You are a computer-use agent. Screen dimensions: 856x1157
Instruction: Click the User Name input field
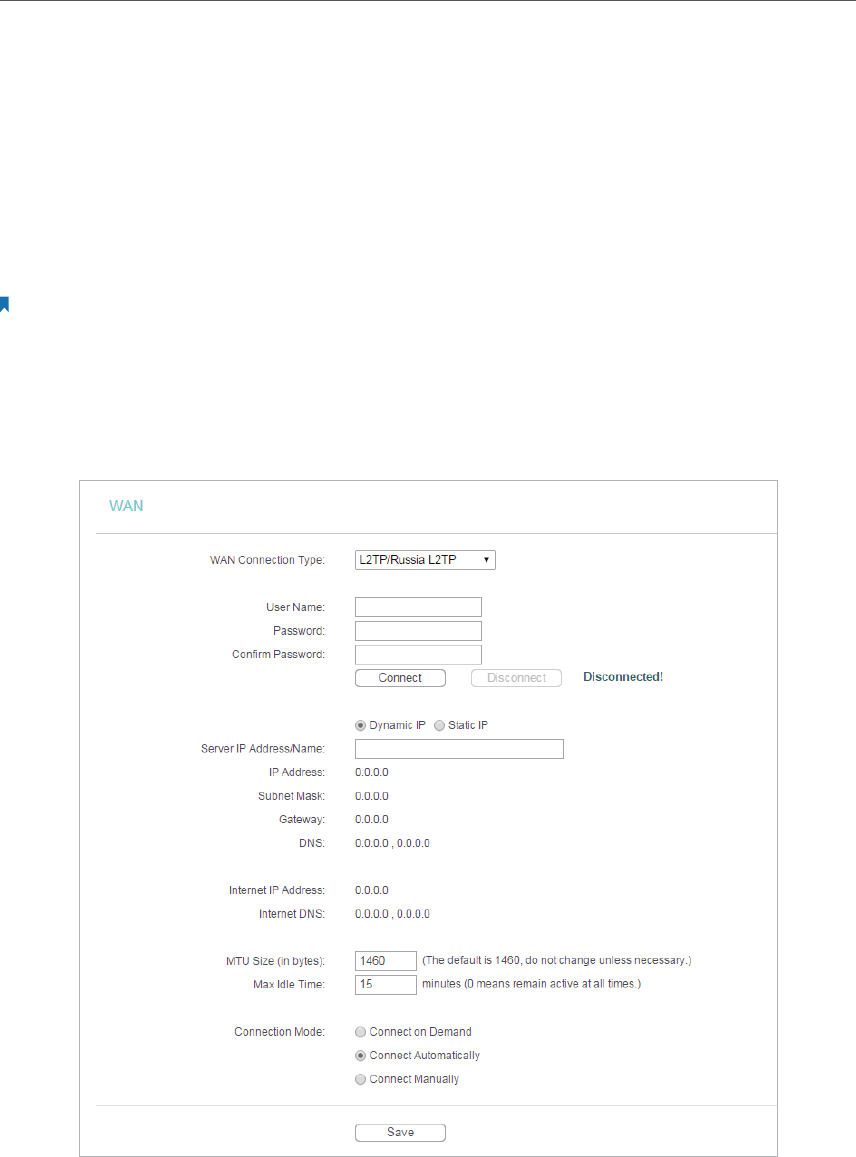[418, 607]
